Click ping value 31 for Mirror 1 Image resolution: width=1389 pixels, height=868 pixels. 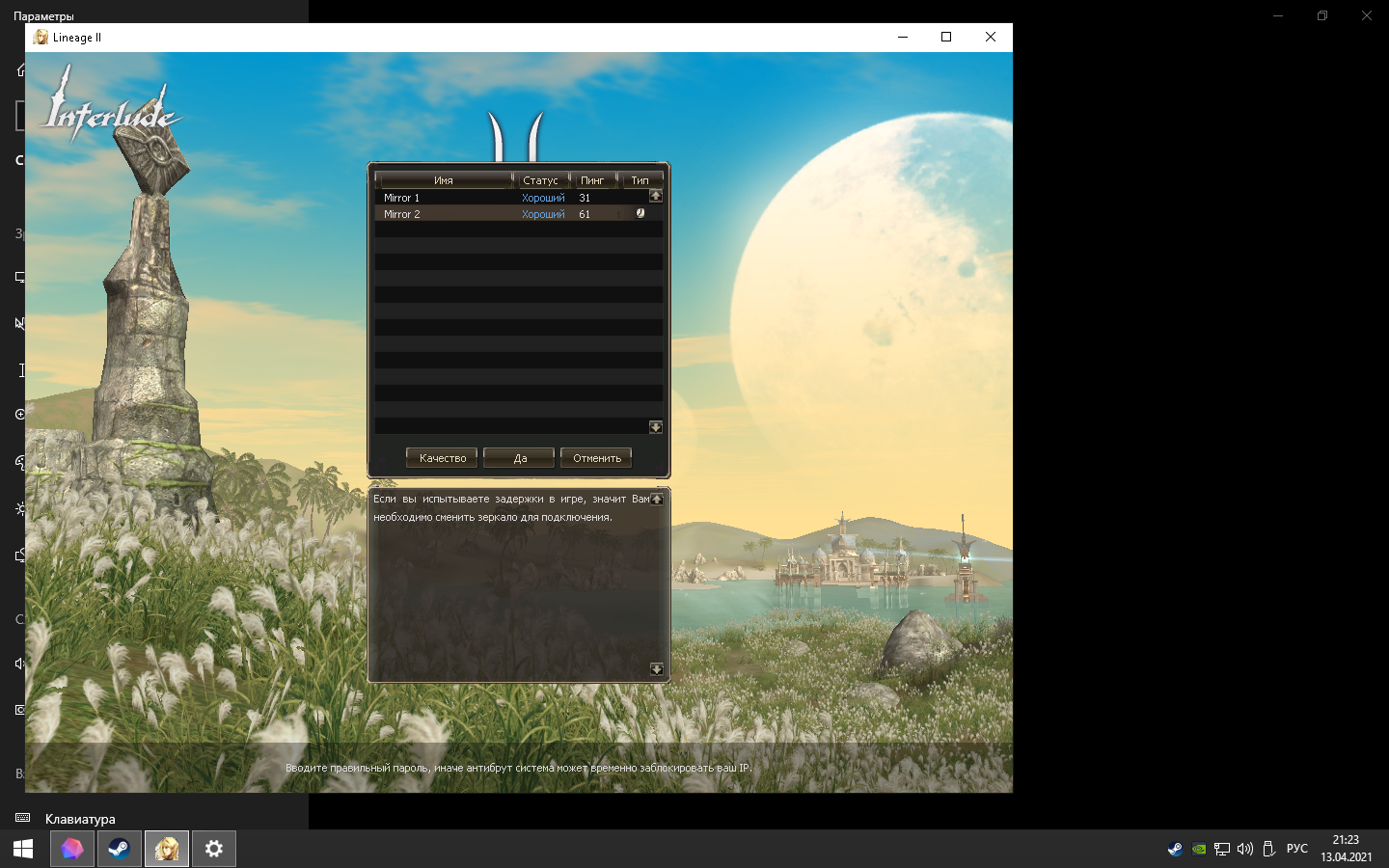585,198
